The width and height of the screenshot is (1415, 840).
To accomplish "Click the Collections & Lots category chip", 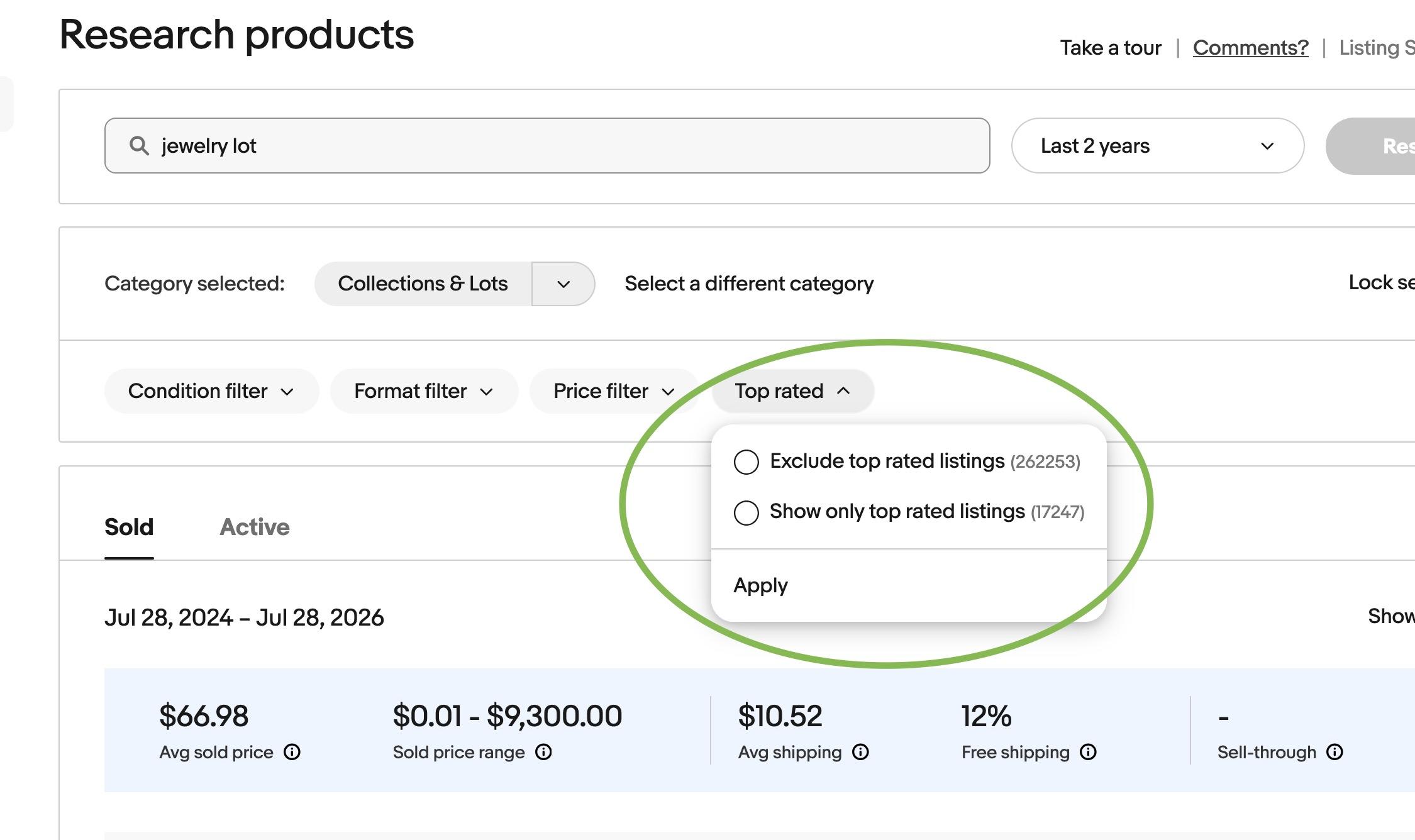I will [423, 284].
